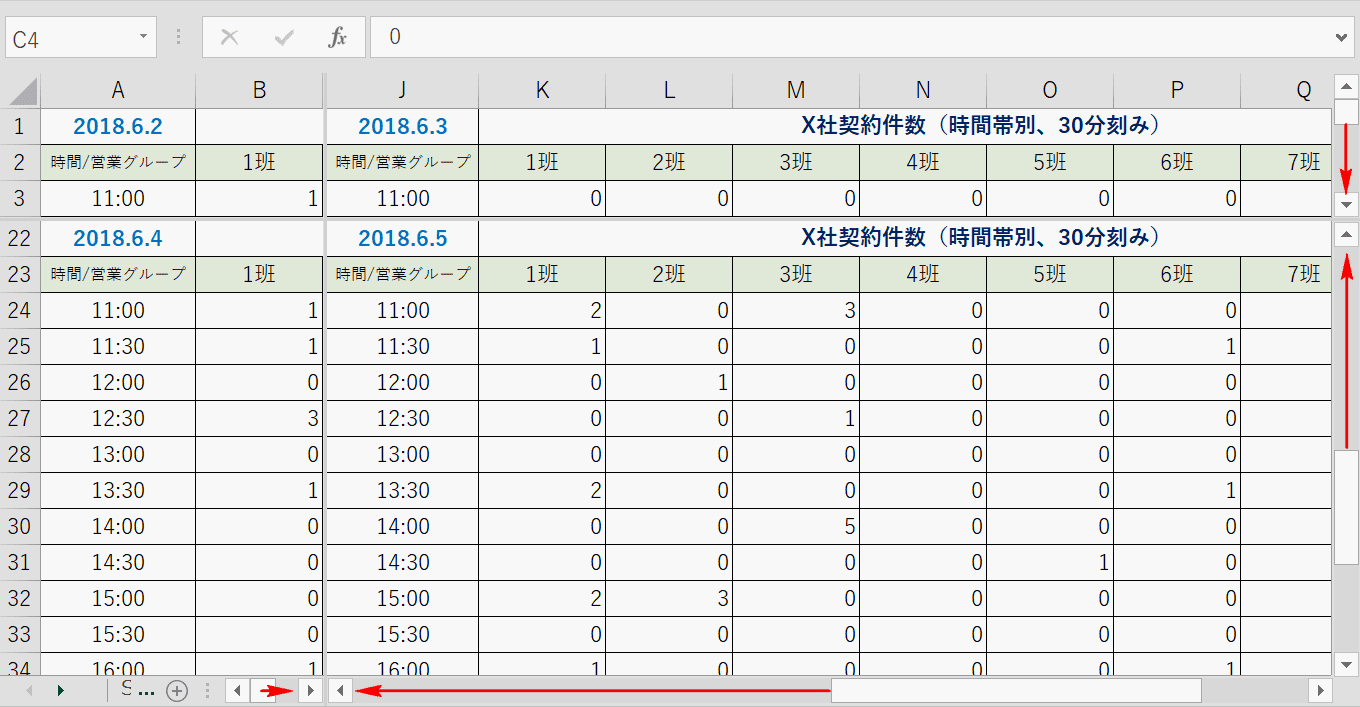This screenshot has width=1360, height=707.
Task: Click the Enter checkmark icon in formula bar
Action: coord(284,38)
